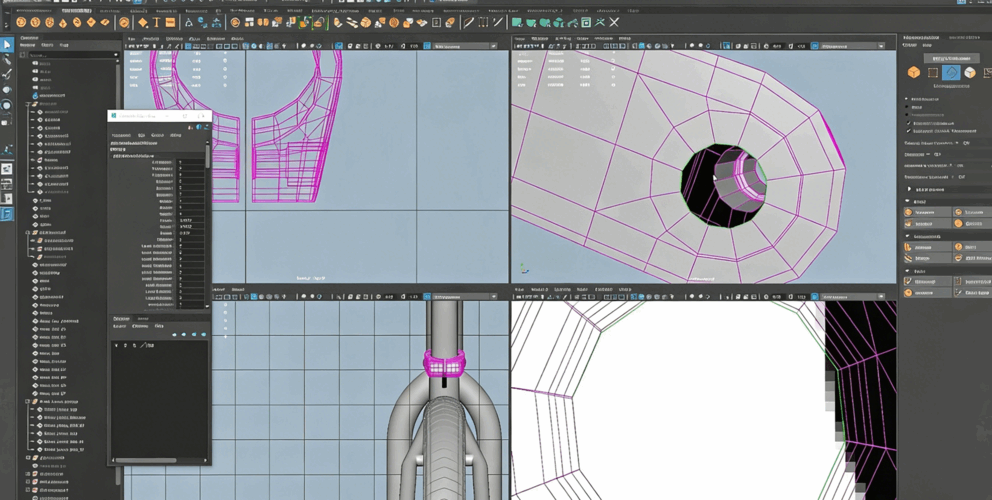Select the blue highlighted selection mode icon
The width and height of the screenshot is (992, 500).
pyautogui.click(x=951, y=73)
